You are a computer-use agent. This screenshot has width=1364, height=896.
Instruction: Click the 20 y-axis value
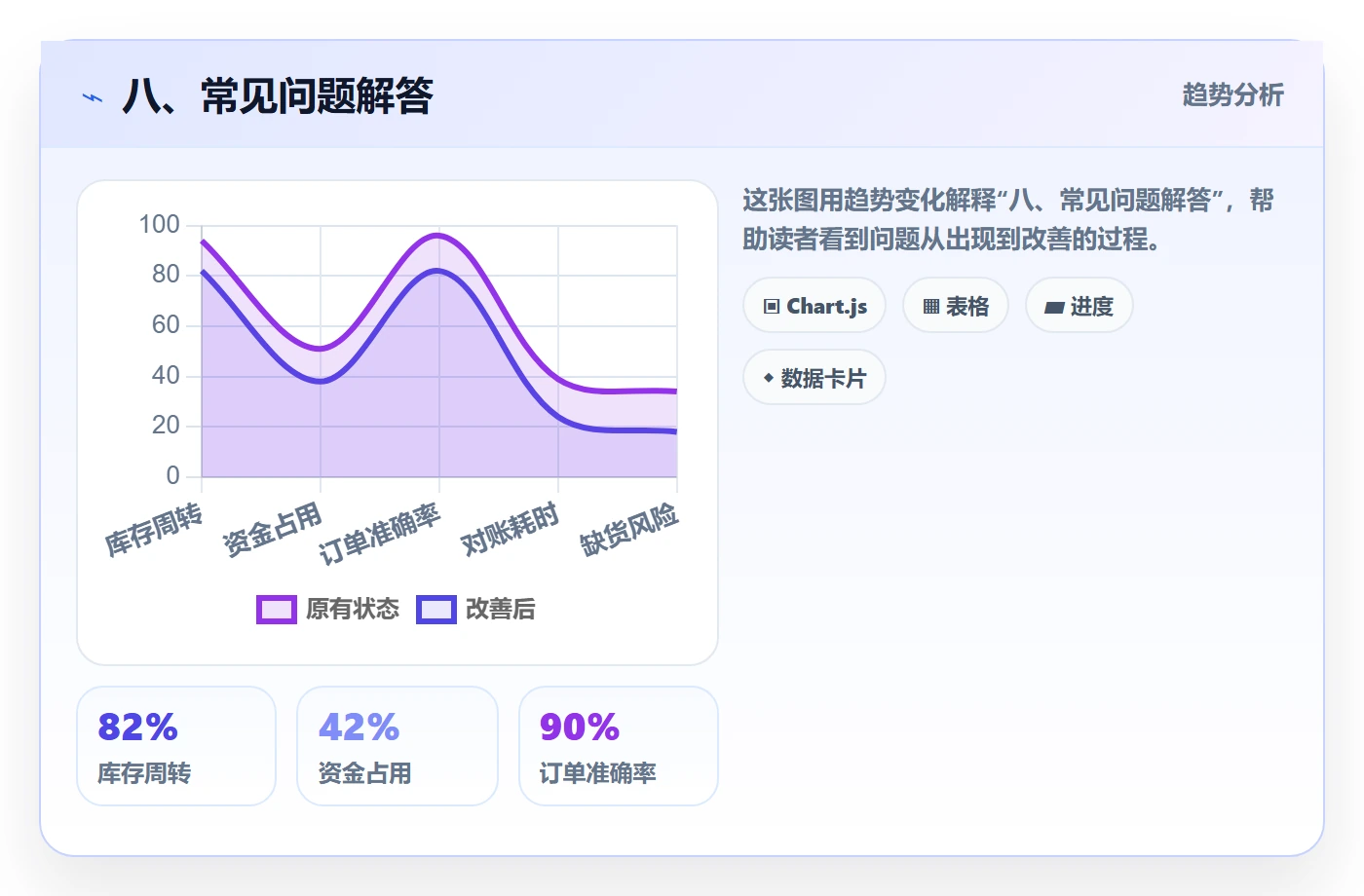pyautogui.click(x=167, y=426)
